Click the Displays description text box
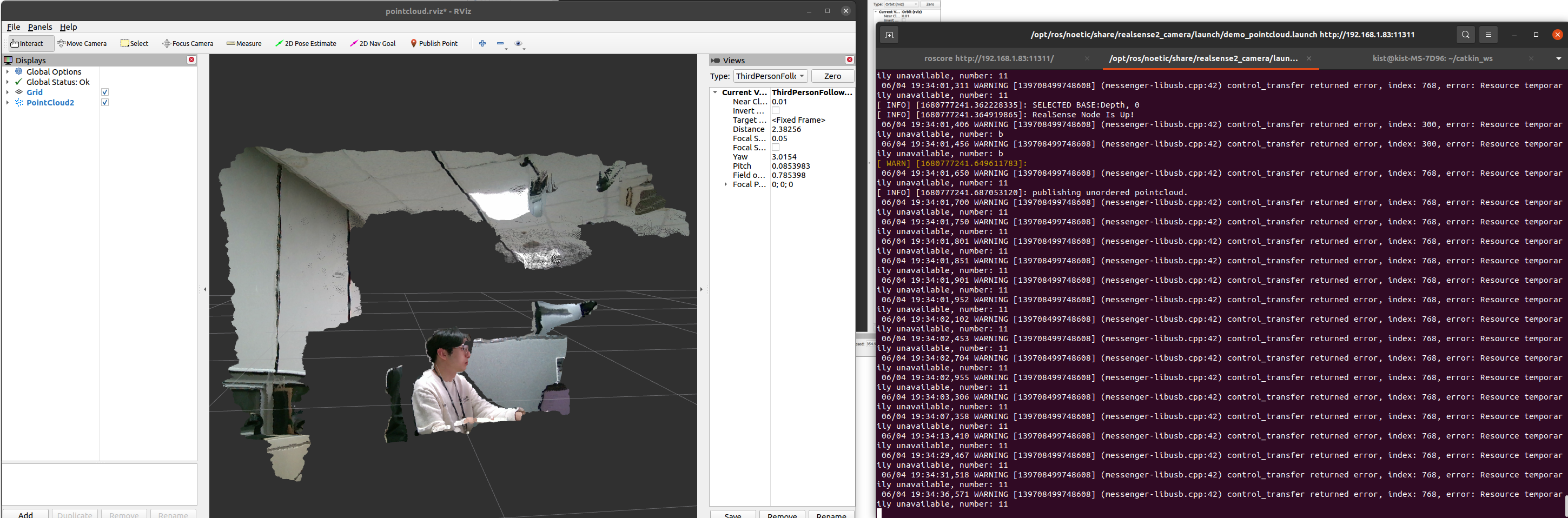The image size is (1568, 518). (99, 484)
